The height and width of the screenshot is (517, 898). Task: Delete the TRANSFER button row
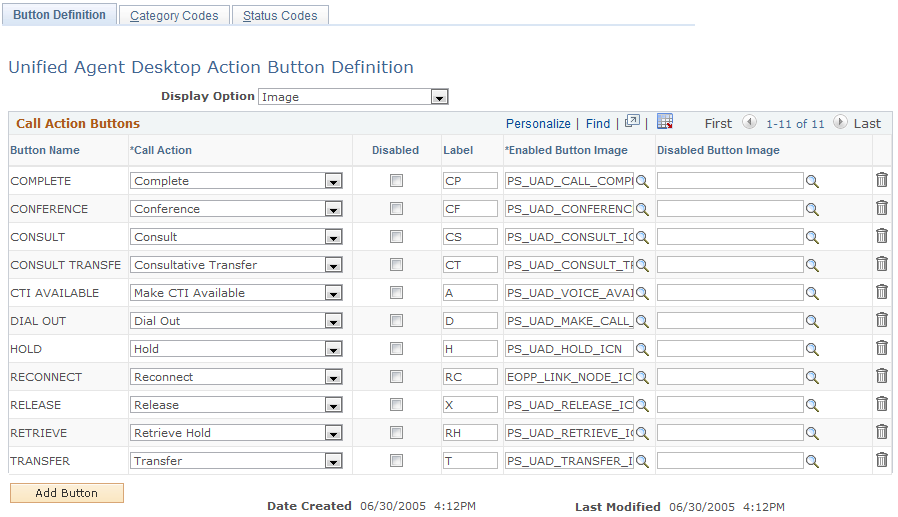[882, 460]
